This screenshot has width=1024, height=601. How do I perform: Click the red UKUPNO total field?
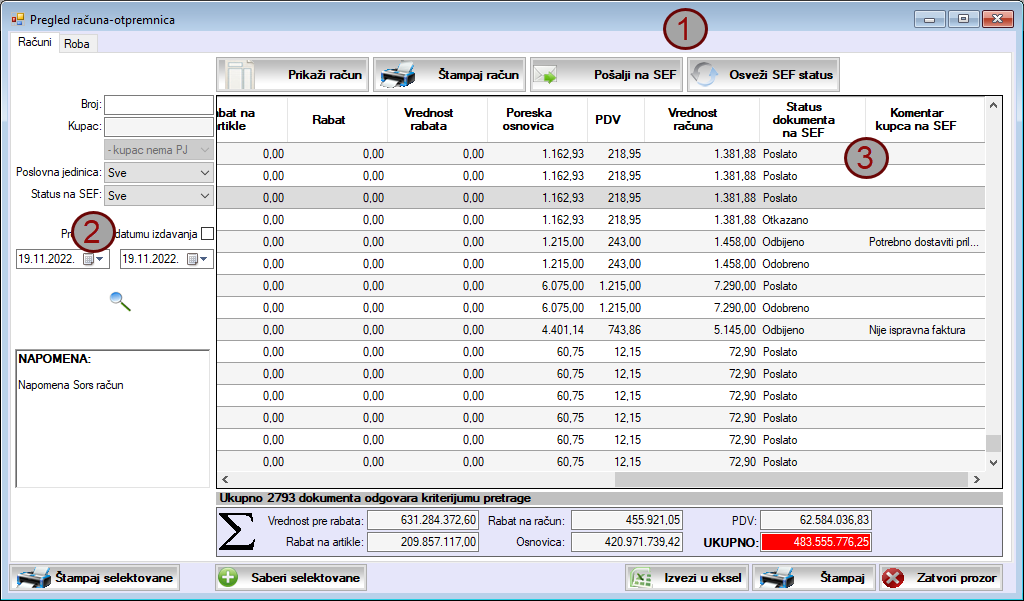click(816, 542)
